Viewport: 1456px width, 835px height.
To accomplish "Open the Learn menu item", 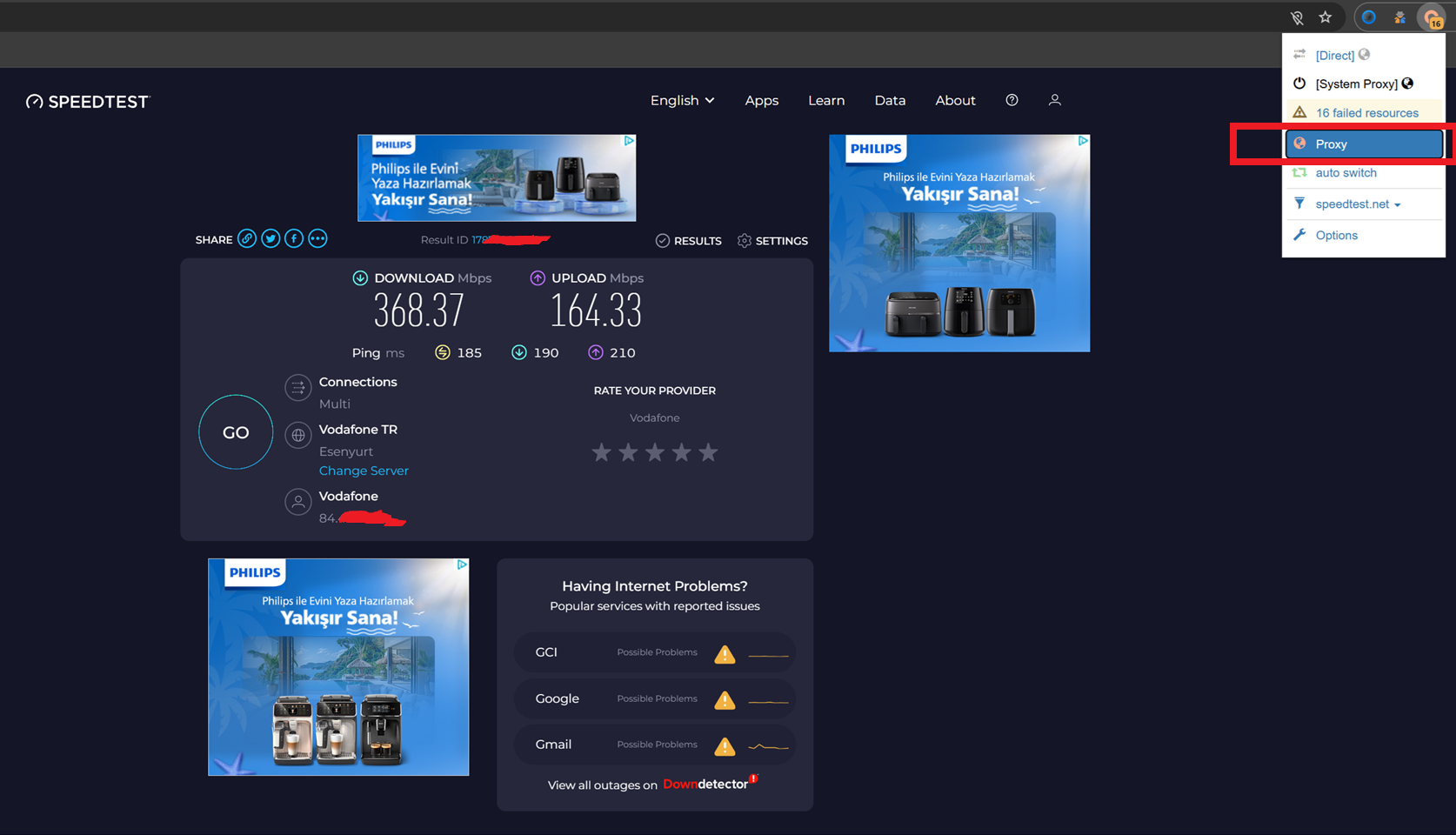I will 826,101.
